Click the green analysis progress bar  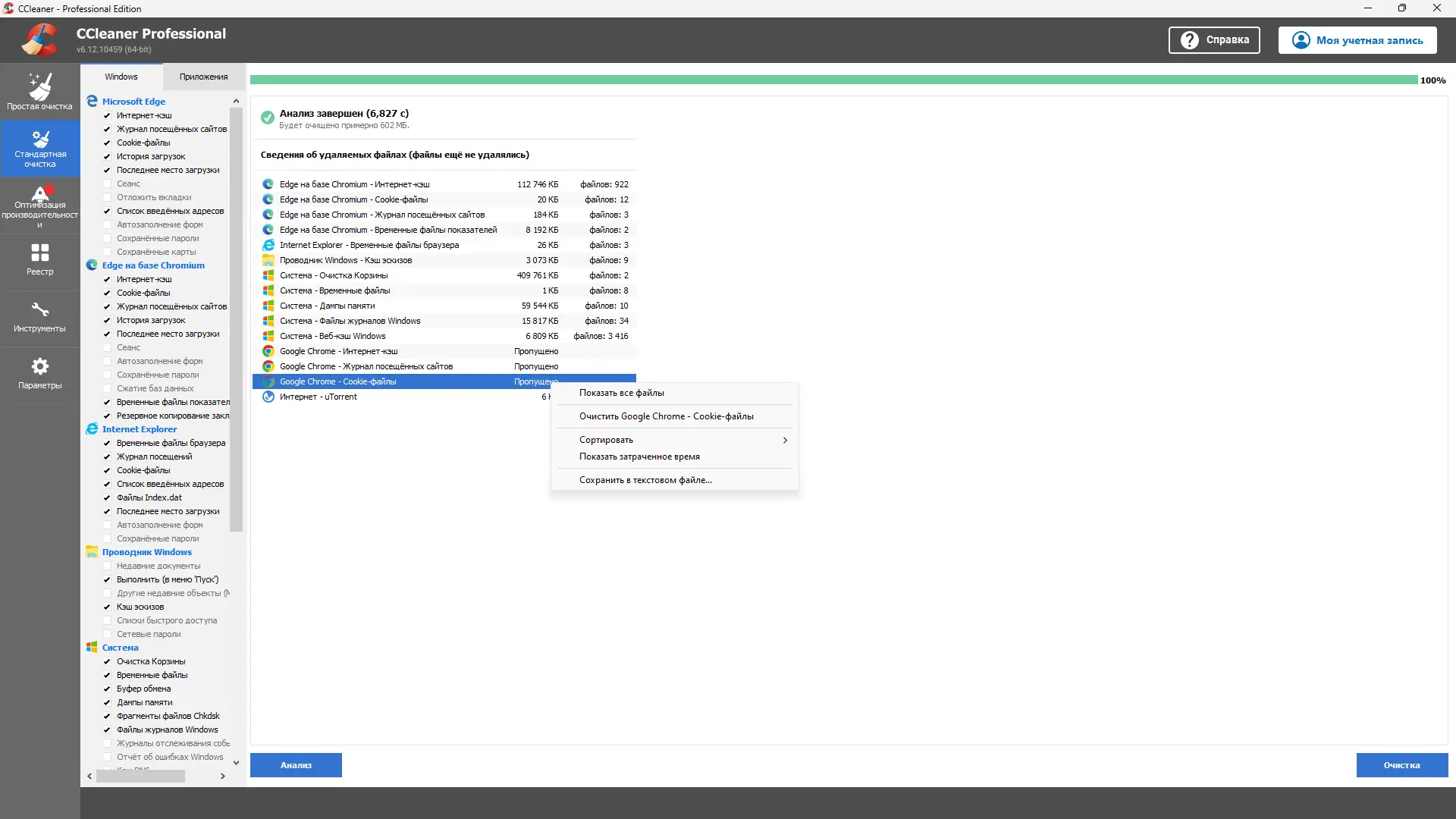pyautogui.click(x=833, y=80)
